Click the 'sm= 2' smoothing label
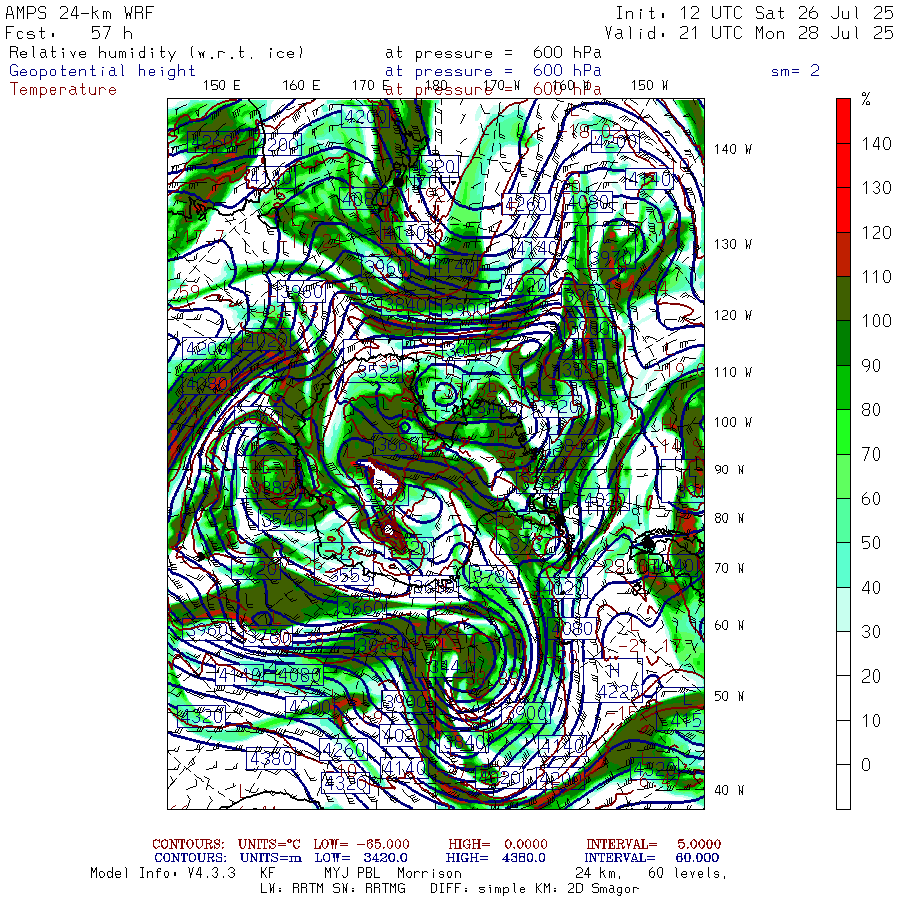The image size is (900, 900). pyautogui.click(x=795, y=71)
